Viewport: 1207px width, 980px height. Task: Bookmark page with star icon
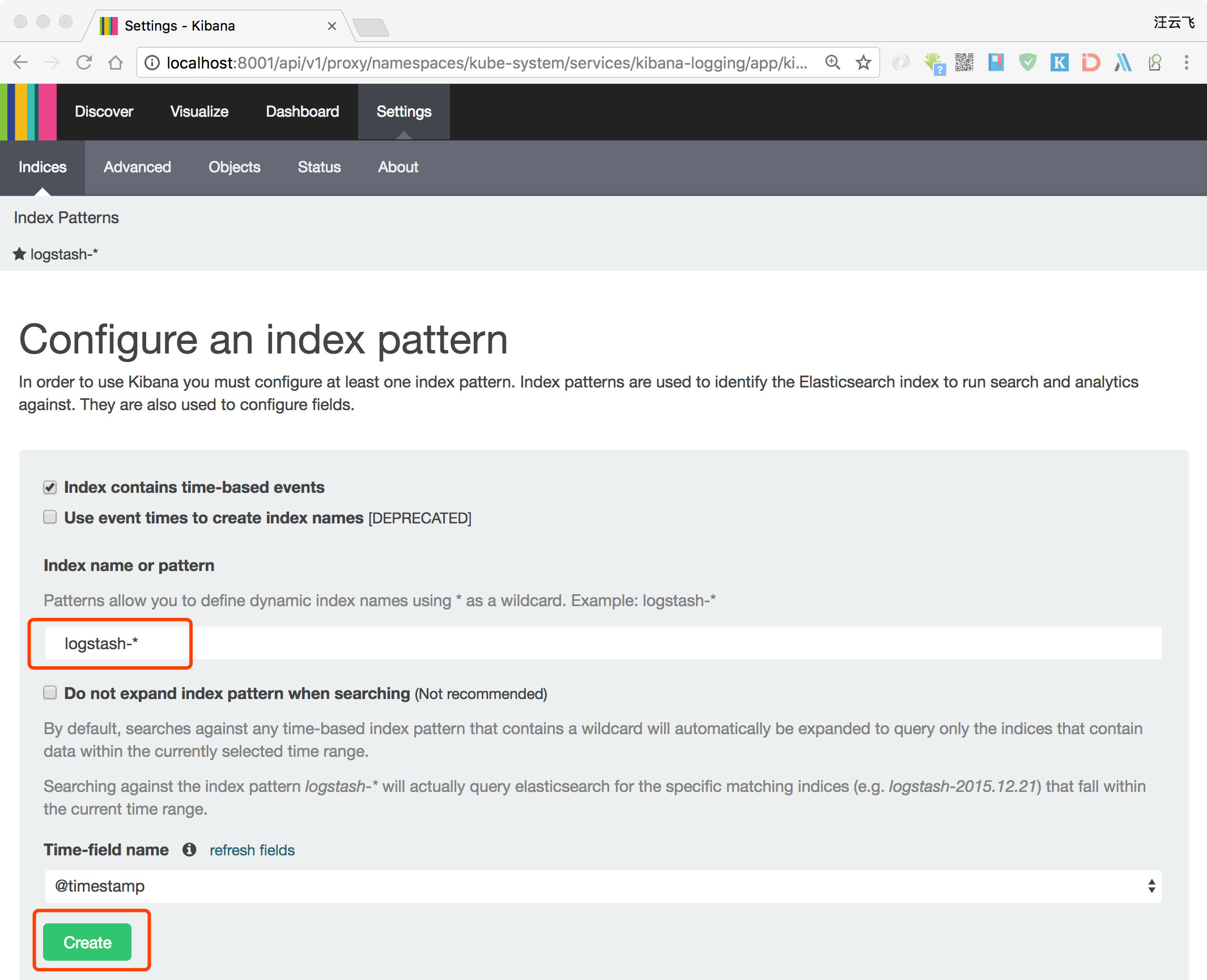pos(863,62)
